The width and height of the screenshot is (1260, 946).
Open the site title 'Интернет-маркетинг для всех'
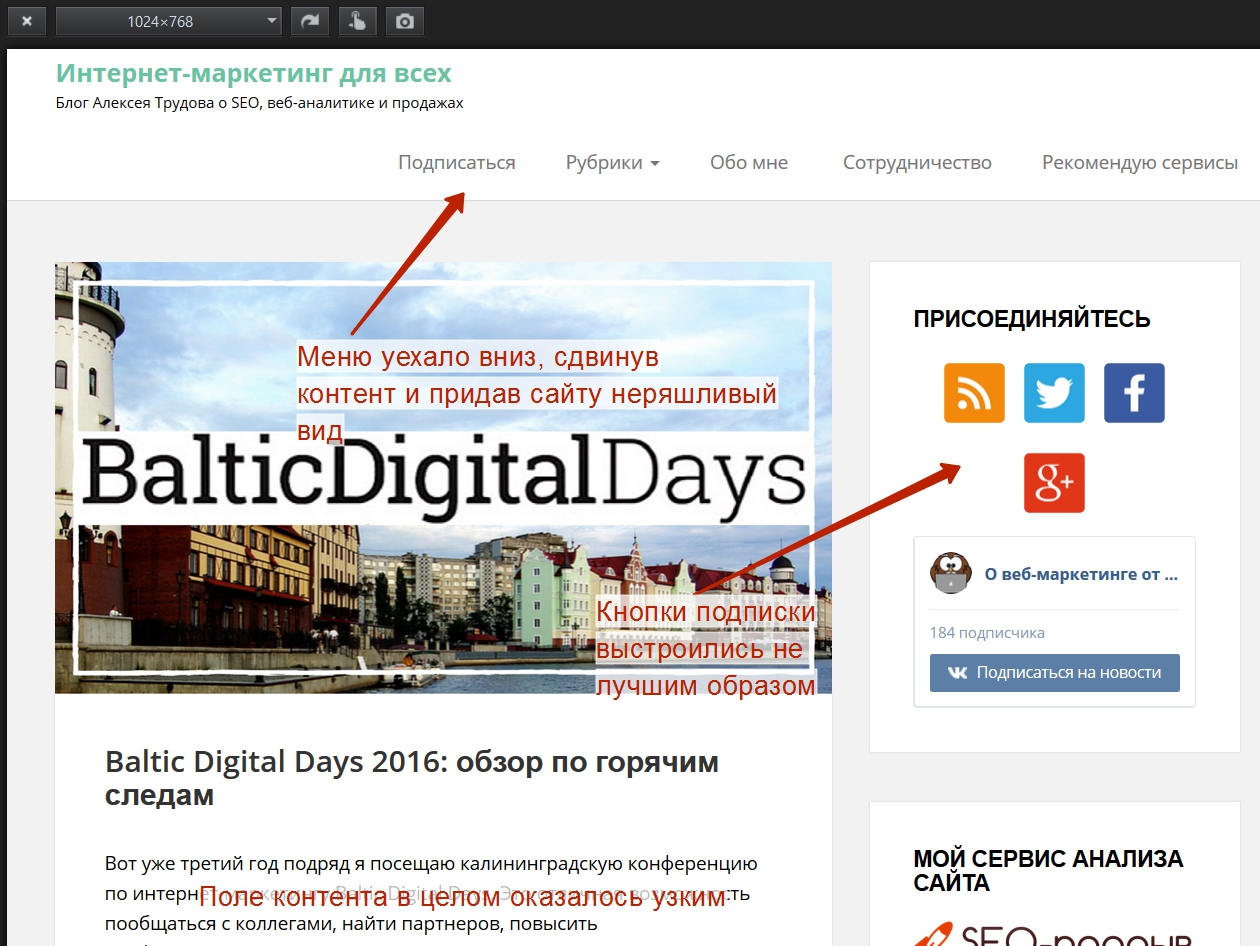[x=254, y=73]
